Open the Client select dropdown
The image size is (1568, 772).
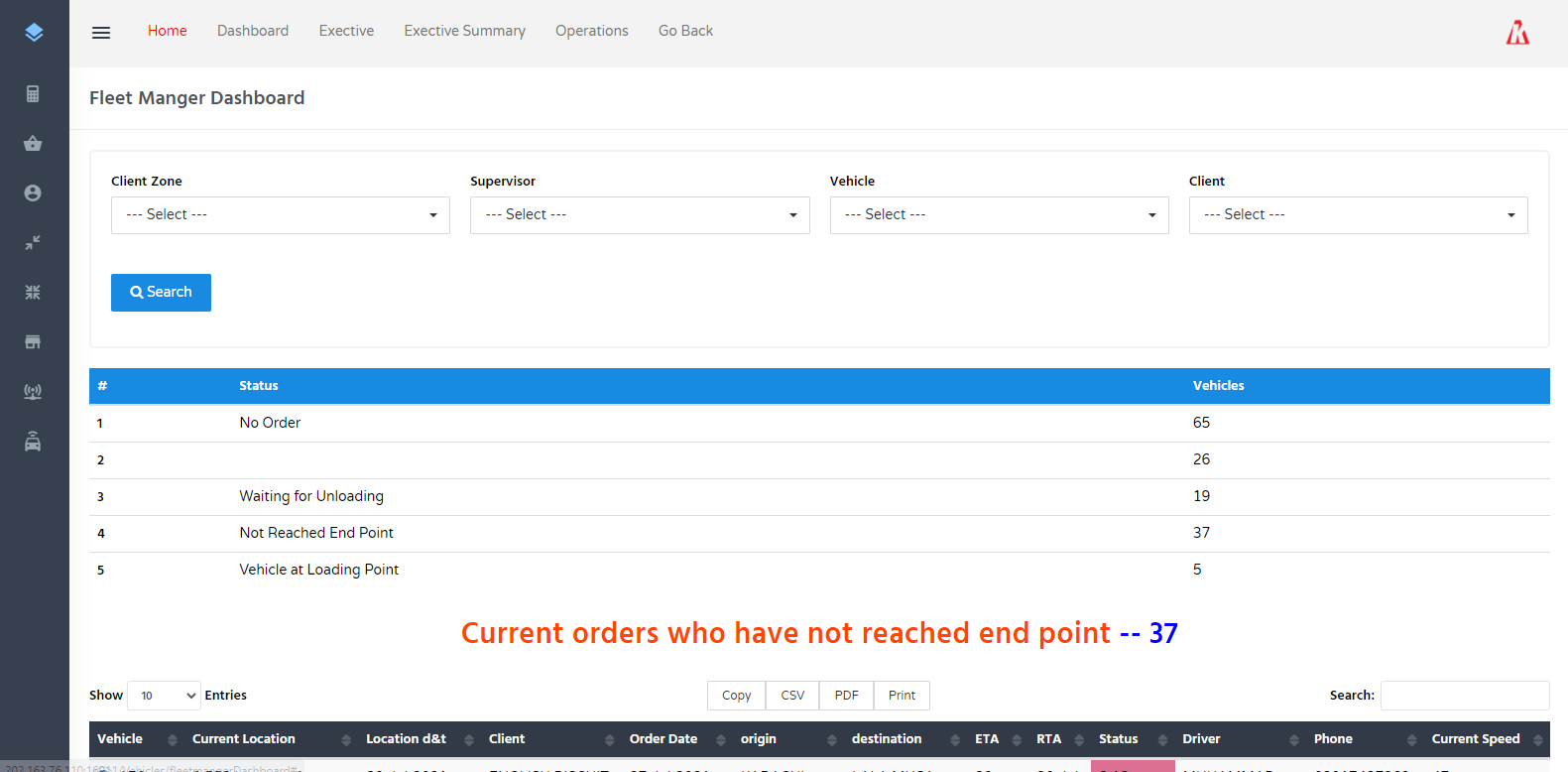click(x=1358, y=215)
